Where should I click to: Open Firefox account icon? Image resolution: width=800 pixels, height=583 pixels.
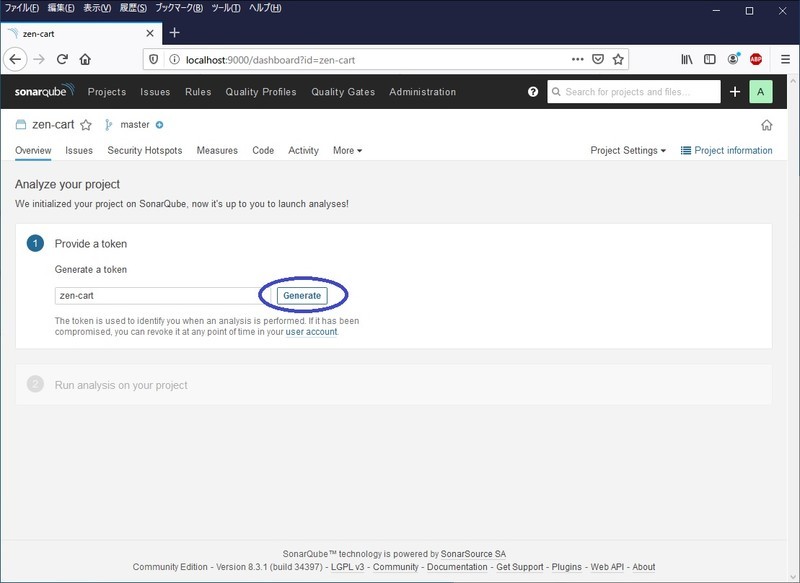point(733,59)
